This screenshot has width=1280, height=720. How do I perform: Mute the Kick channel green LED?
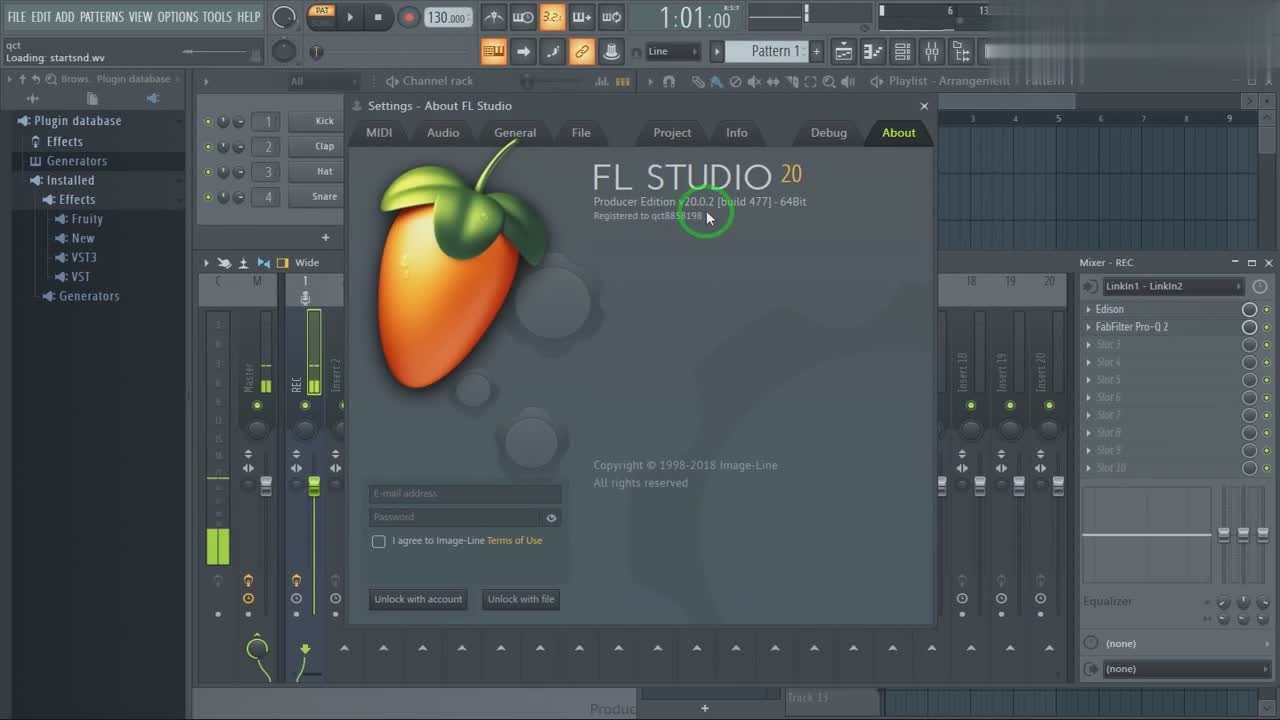pos(208,122)
